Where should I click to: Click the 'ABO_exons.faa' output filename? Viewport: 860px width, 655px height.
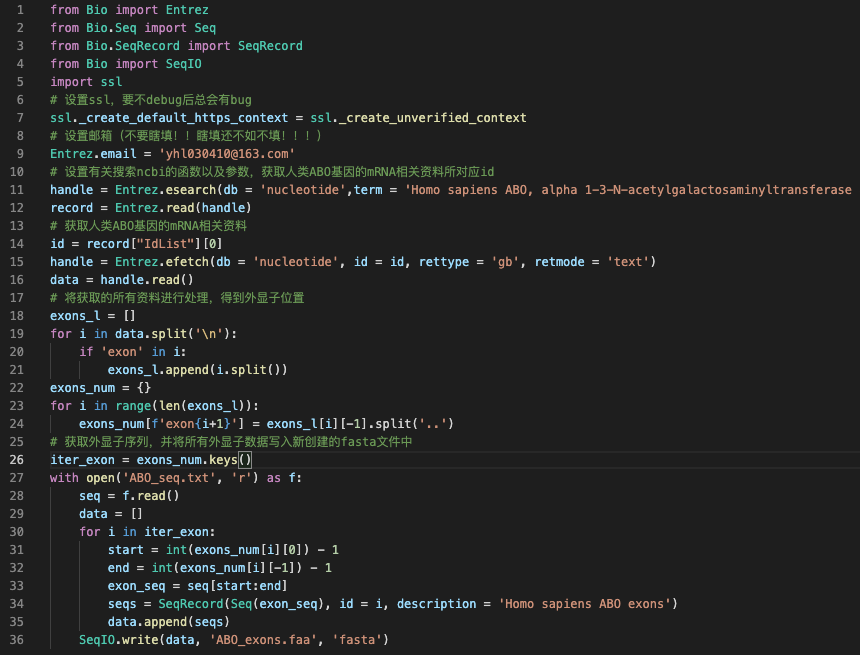(263, 640)
